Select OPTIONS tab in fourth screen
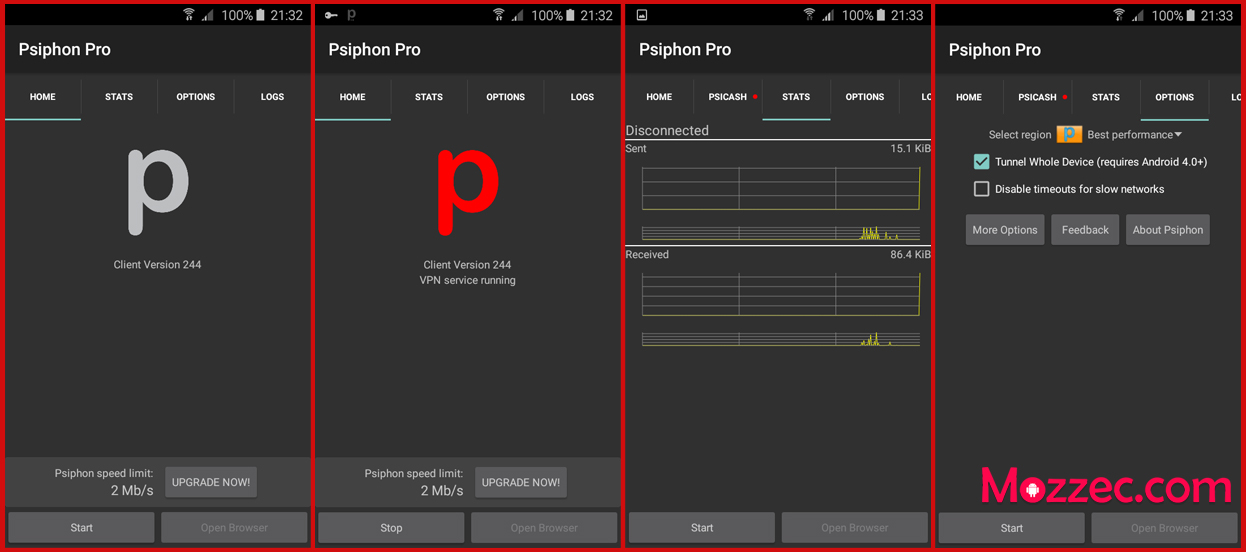 1175,97
